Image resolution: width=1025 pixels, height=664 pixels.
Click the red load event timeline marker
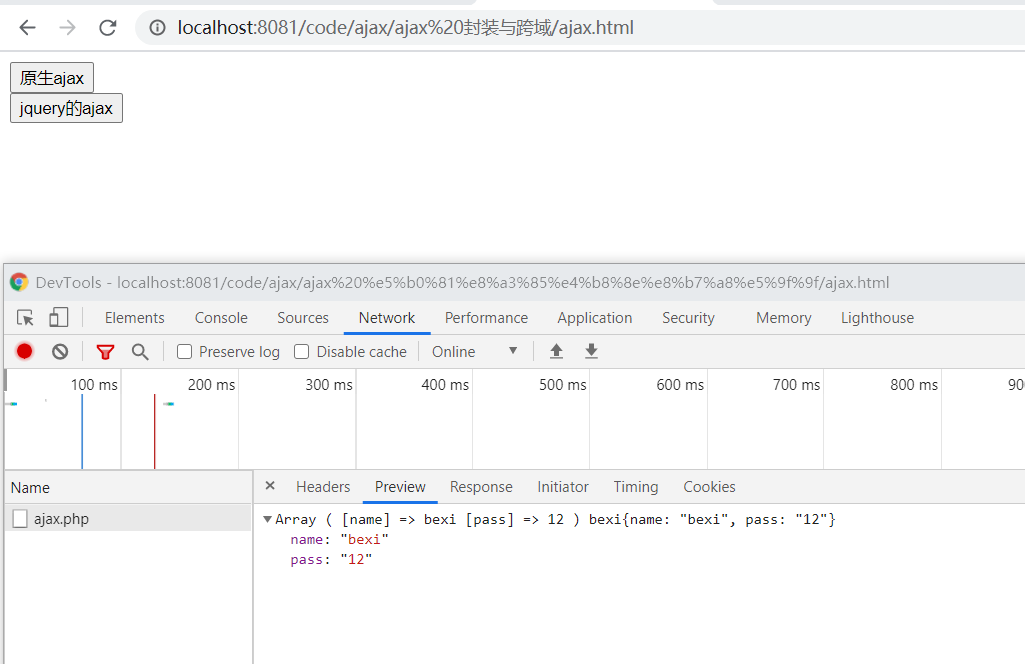pos(155,431)
